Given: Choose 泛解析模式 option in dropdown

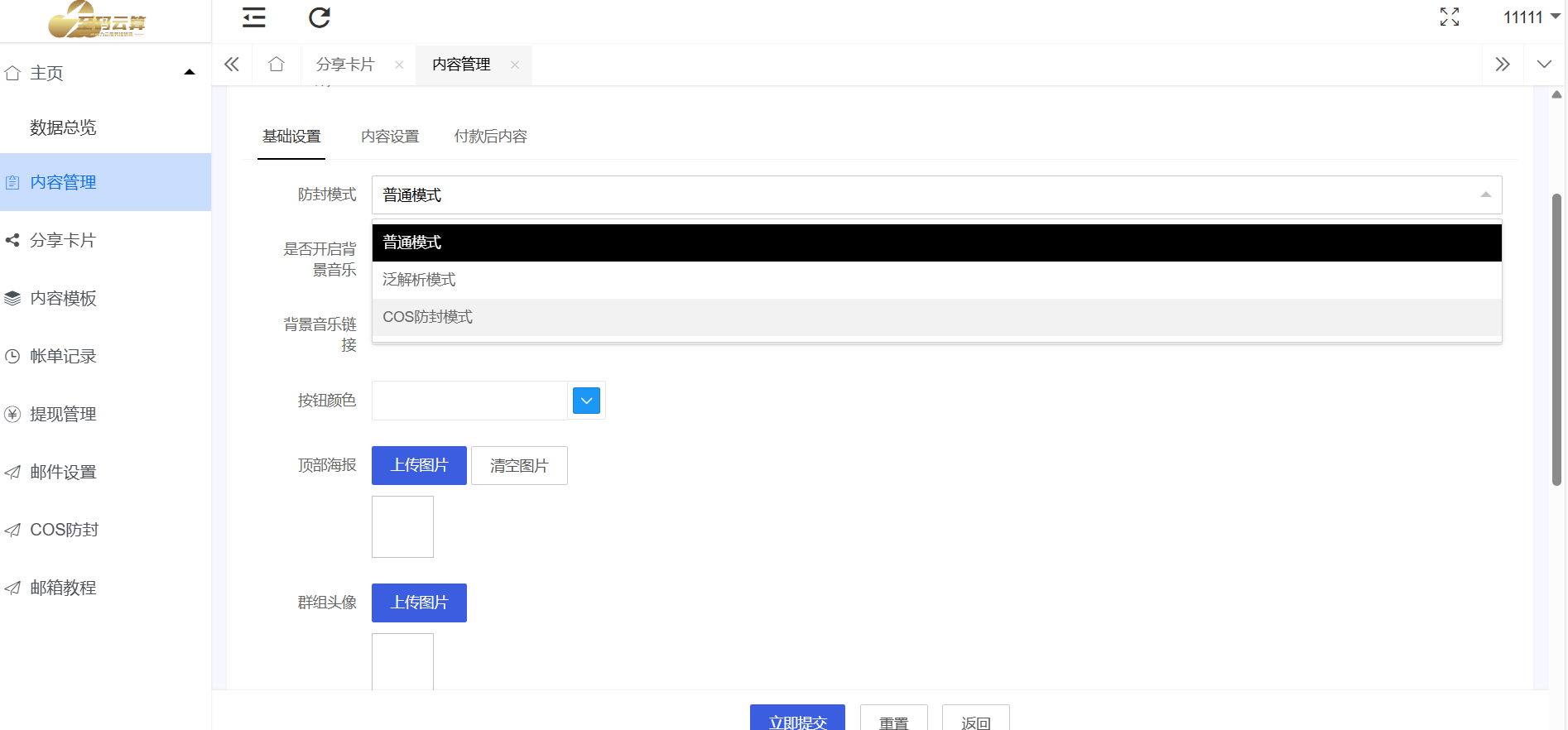Looking at the screenshot, I should tap(936, 280).
